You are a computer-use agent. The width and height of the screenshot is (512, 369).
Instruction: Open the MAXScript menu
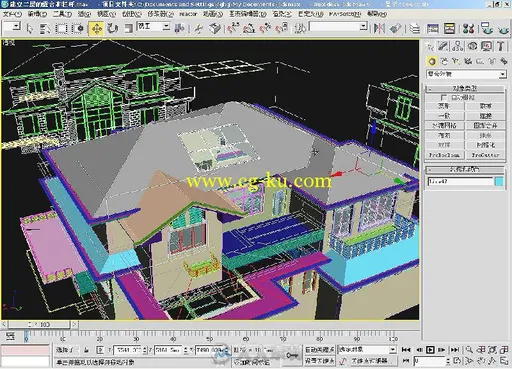click(345, 14)
